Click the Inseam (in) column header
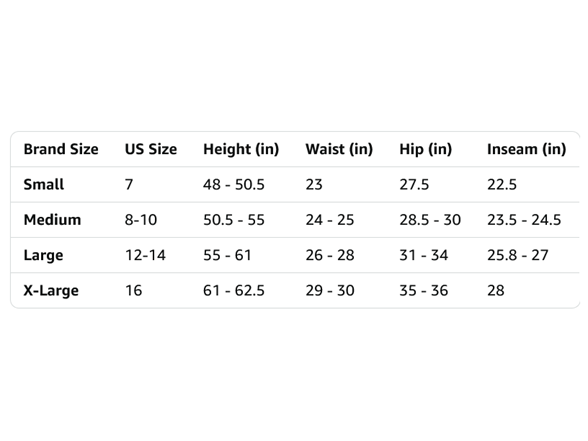 [x=526, y=149]
